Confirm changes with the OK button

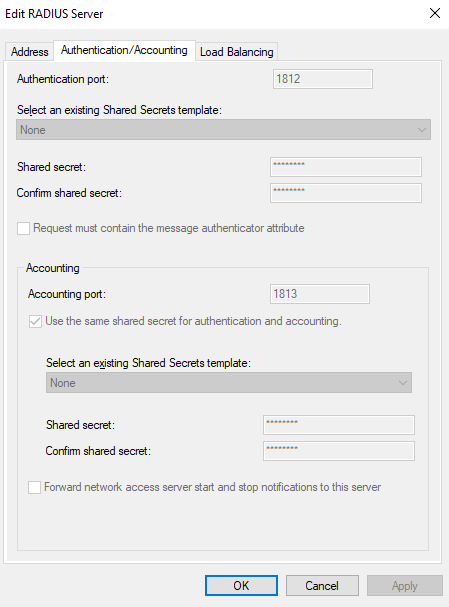(241, 585)
